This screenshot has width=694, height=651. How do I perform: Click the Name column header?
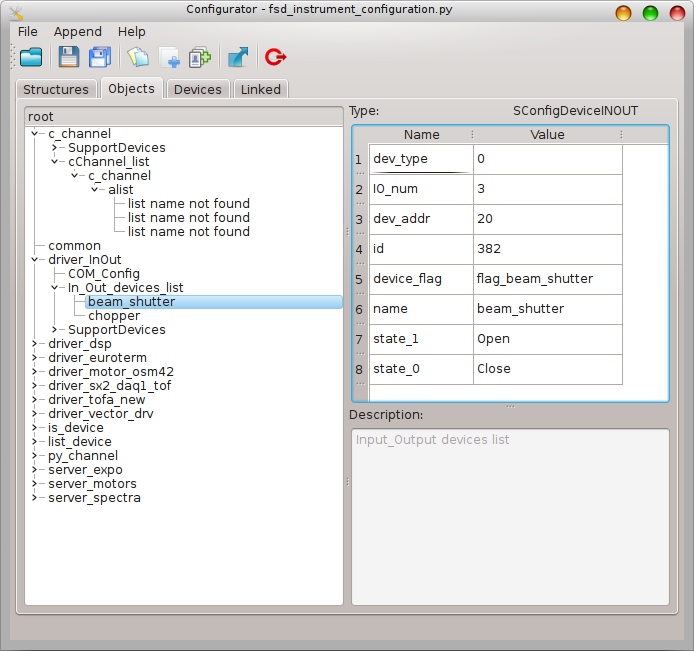click(421, 135)
